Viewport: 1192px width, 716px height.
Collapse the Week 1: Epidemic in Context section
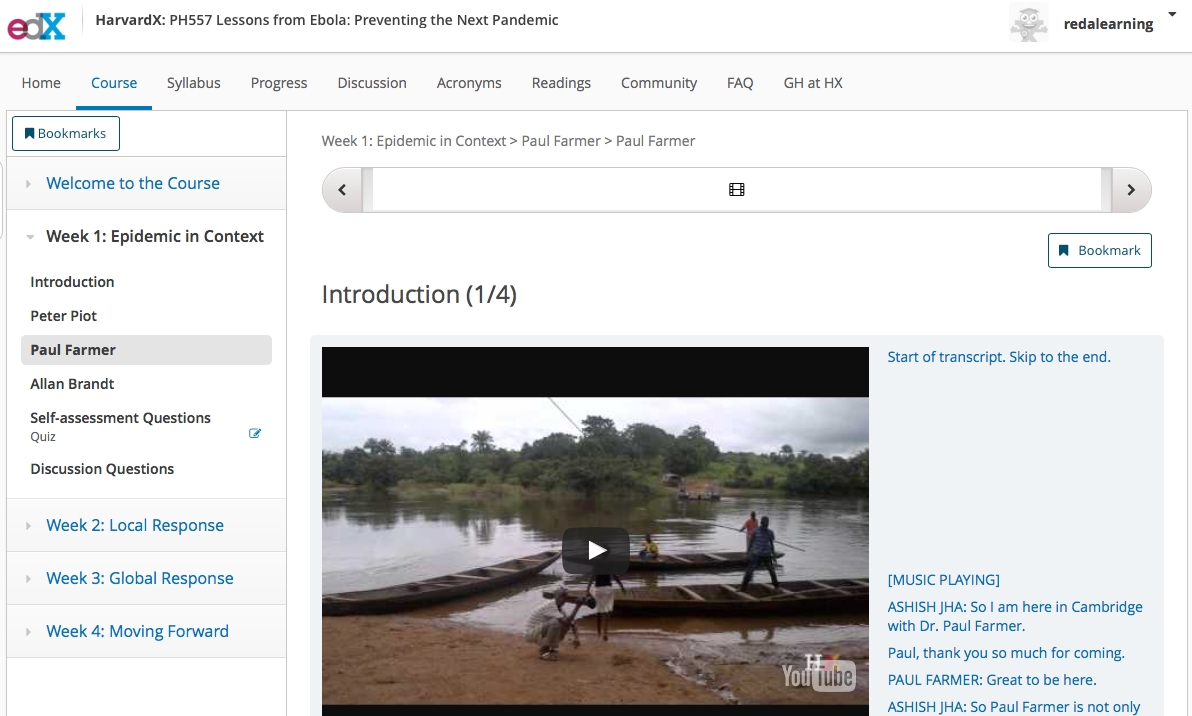[x=155, y=236]
